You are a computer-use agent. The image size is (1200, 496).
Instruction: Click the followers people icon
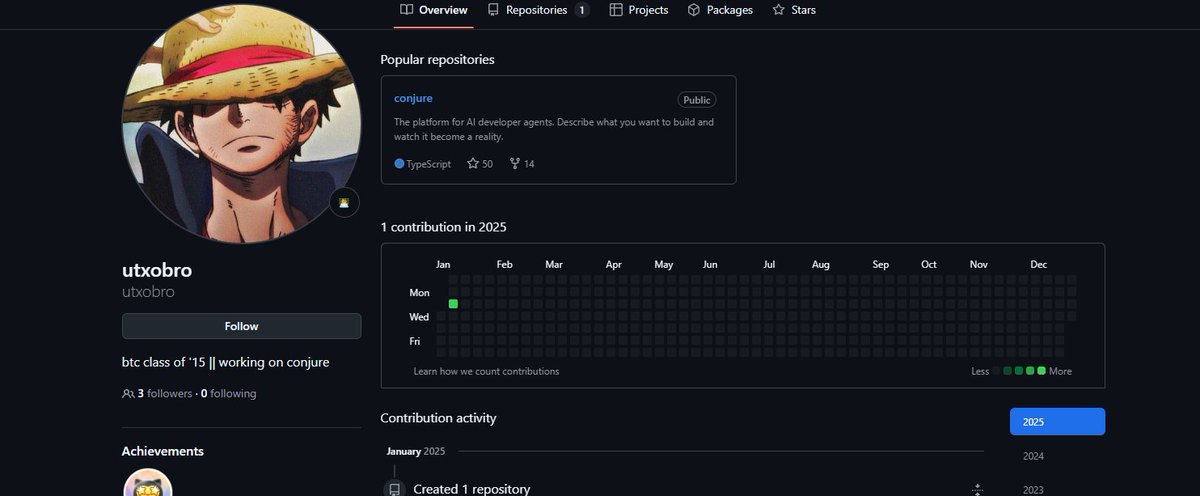(x=128, y=394)
